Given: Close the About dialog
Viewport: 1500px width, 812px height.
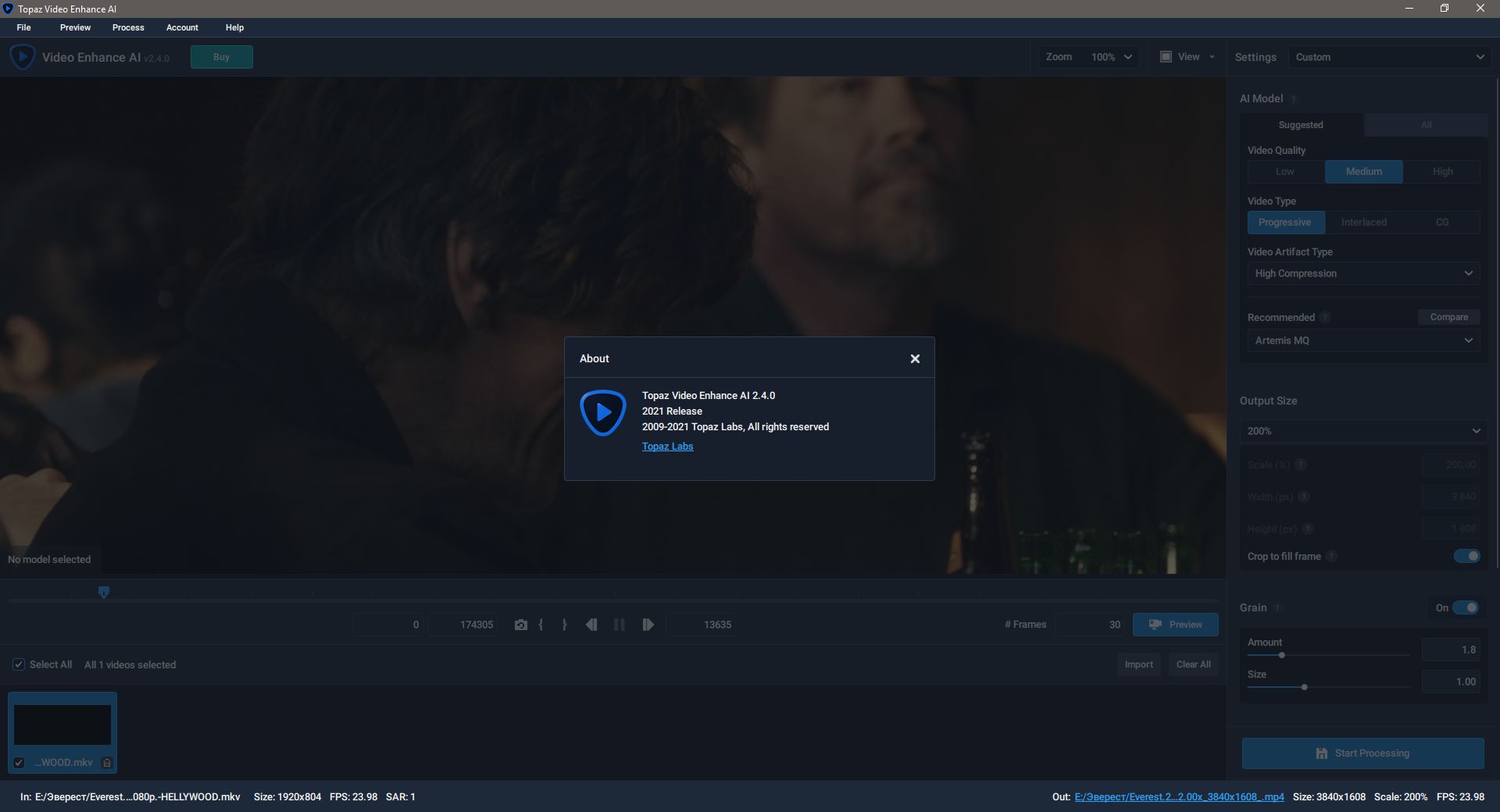Looking at the screenshot, I should click(915, 358).
